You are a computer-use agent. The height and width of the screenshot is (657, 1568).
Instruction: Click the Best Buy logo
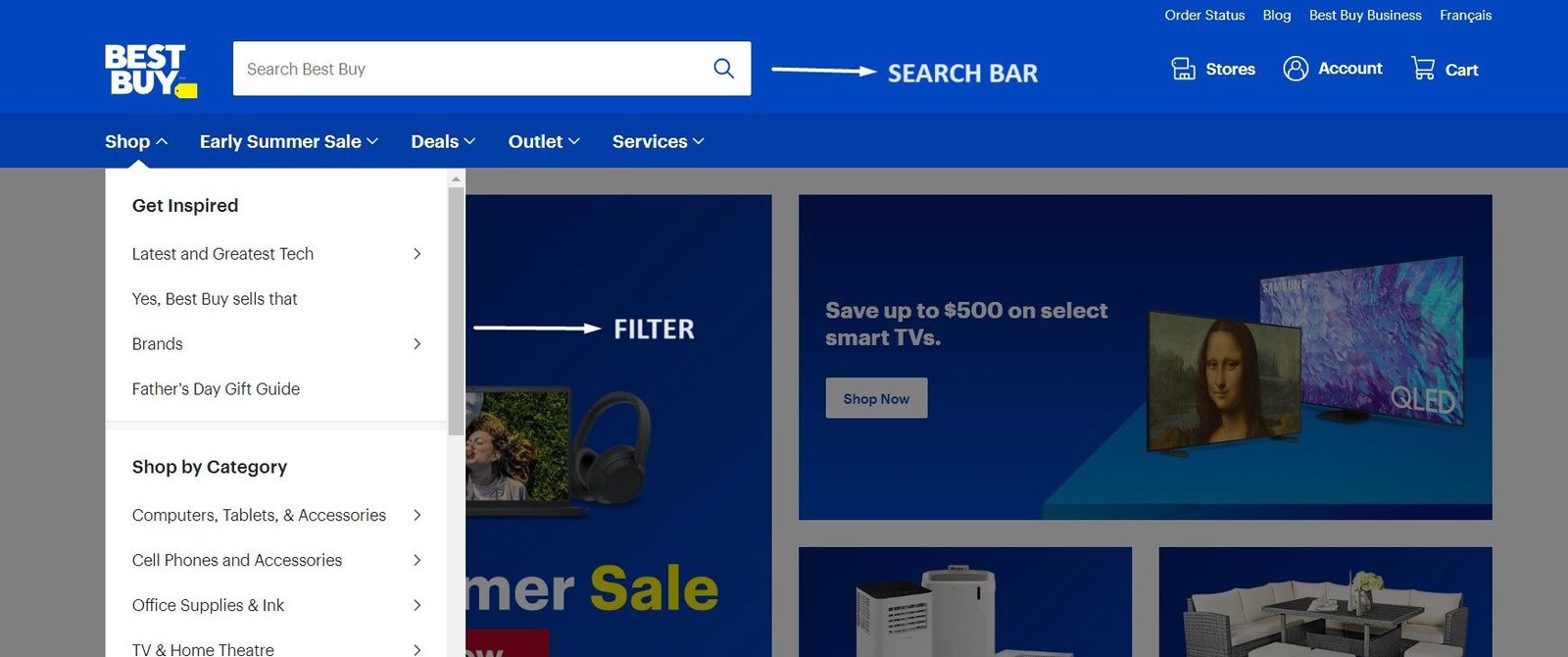coord(151,71)
